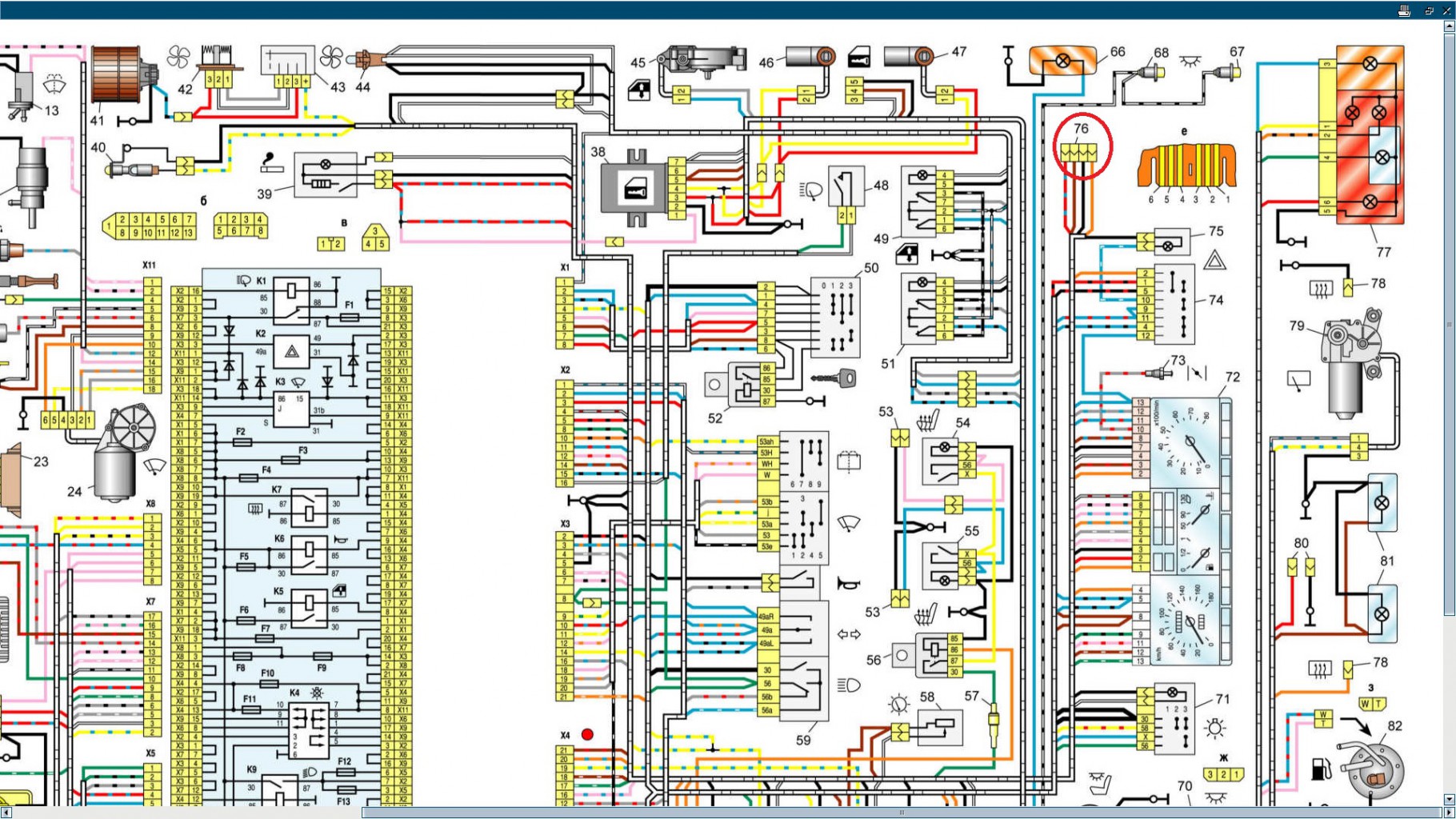The width and height of the screenshot is (1456, 819).
Task: Close the wiring diagram viewer window
Action: [1446, 10]
